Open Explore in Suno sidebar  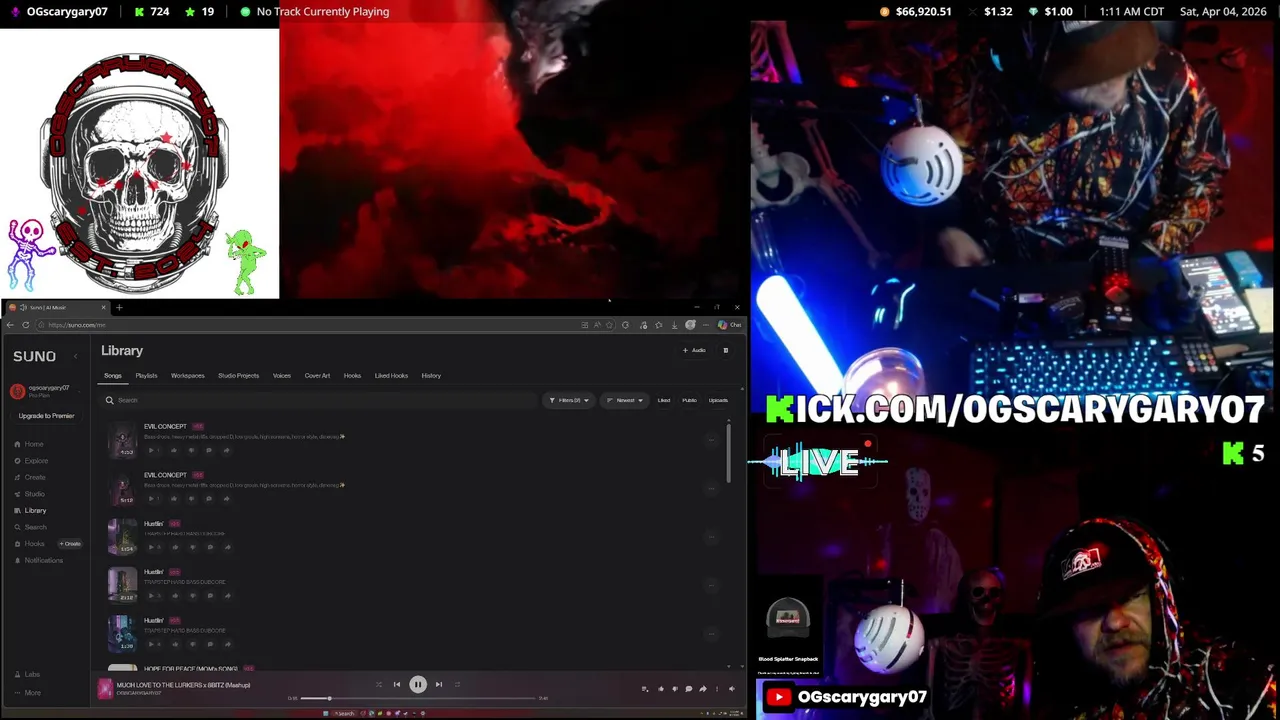tap(31, 461)
